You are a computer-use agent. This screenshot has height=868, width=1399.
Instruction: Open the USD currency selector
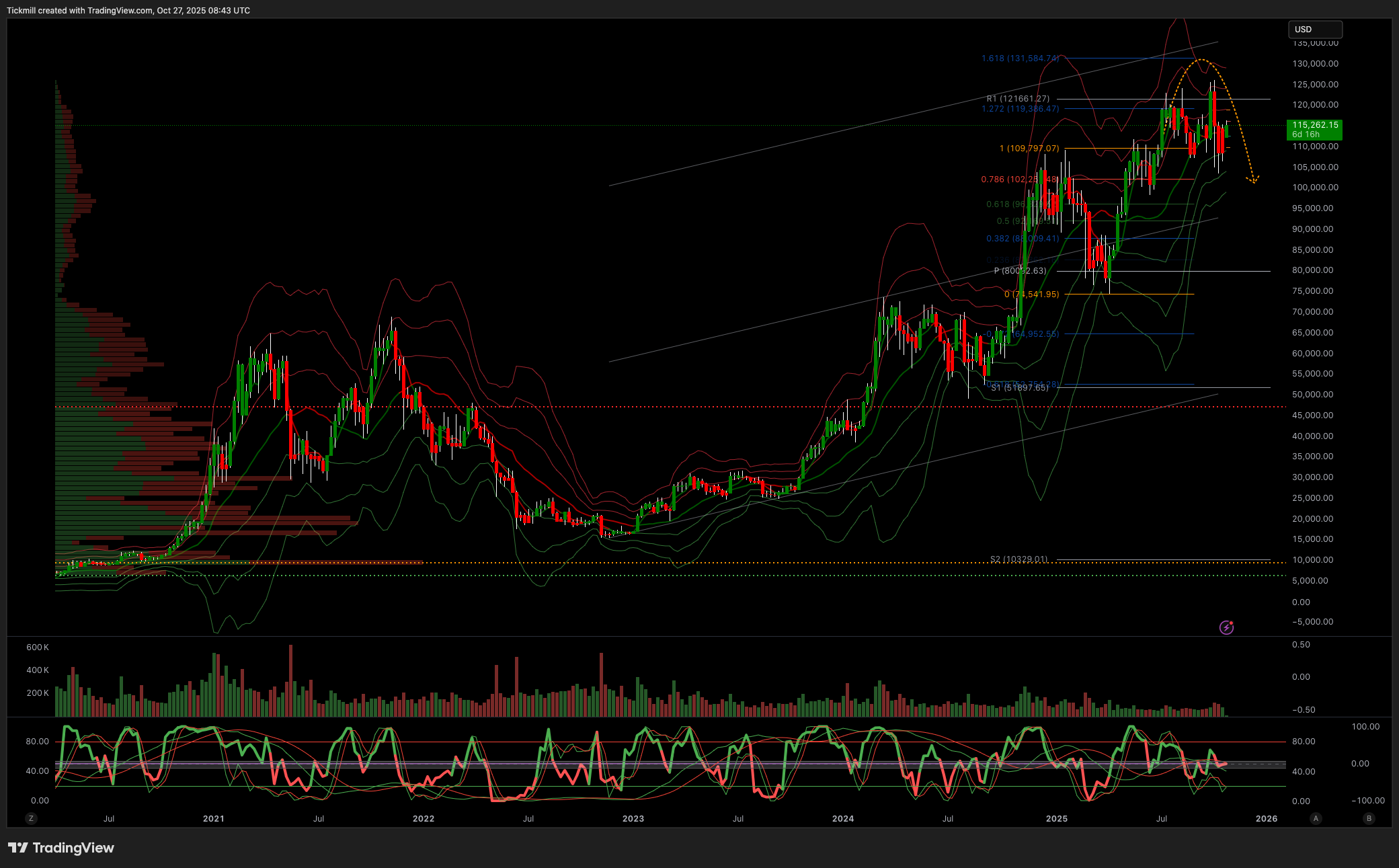point(1314,29)
